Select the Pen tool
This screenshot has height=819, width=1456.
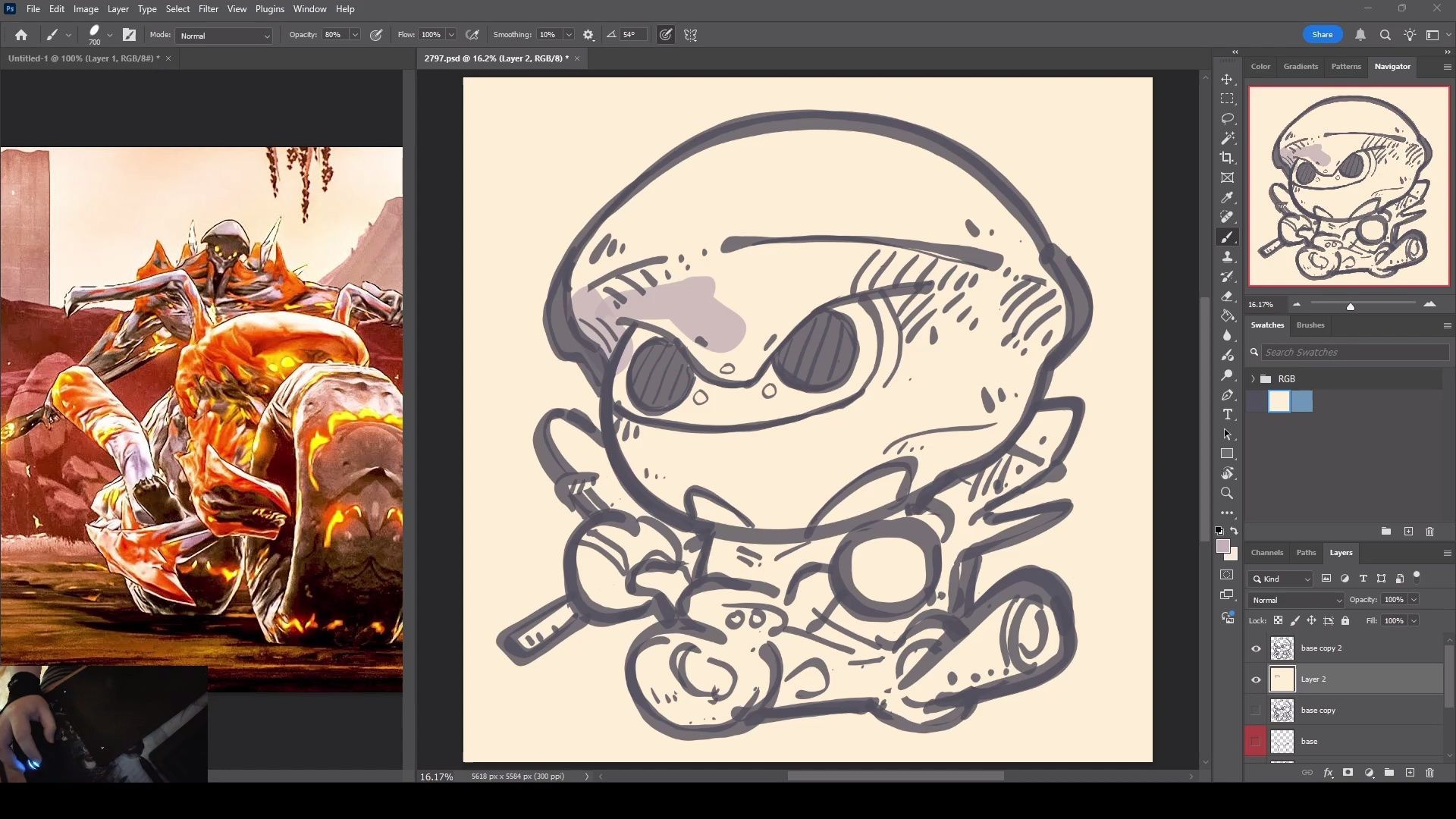pyautogui.click(x=1227, y=395)
